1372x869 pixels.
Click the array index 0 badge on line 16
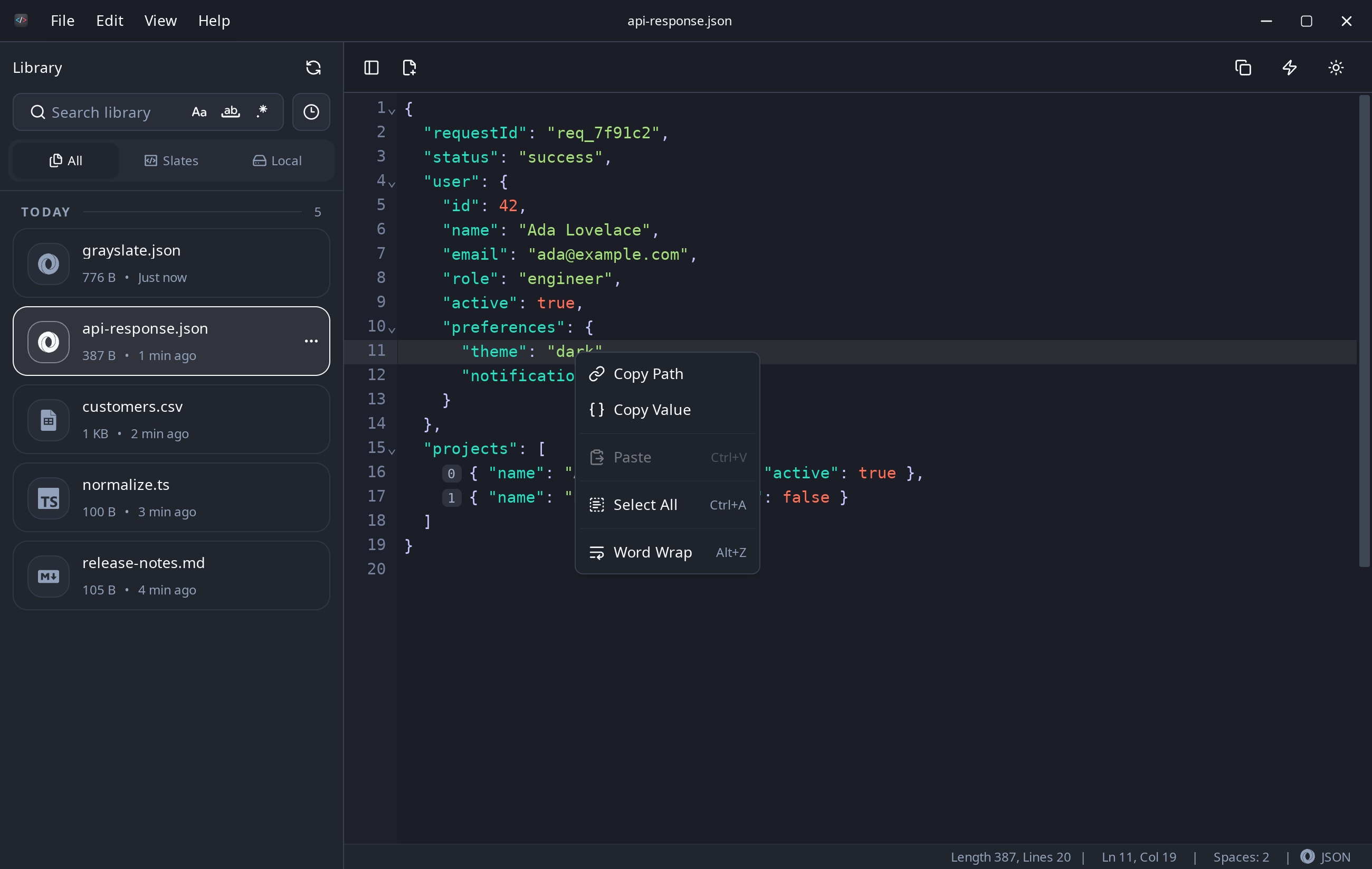pos(451,474)
